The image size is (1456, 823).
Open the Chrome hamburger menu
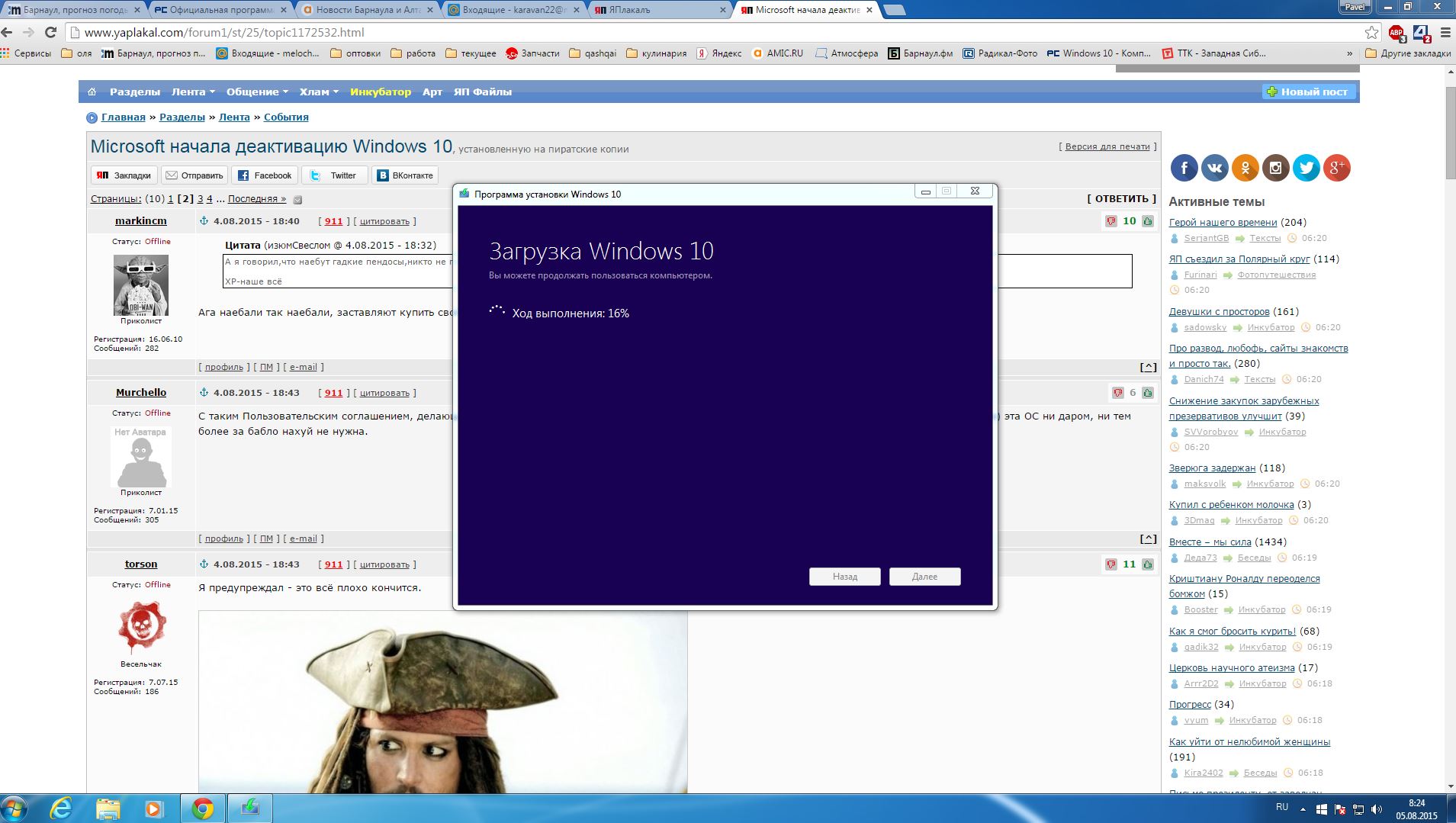(1445, 33)
